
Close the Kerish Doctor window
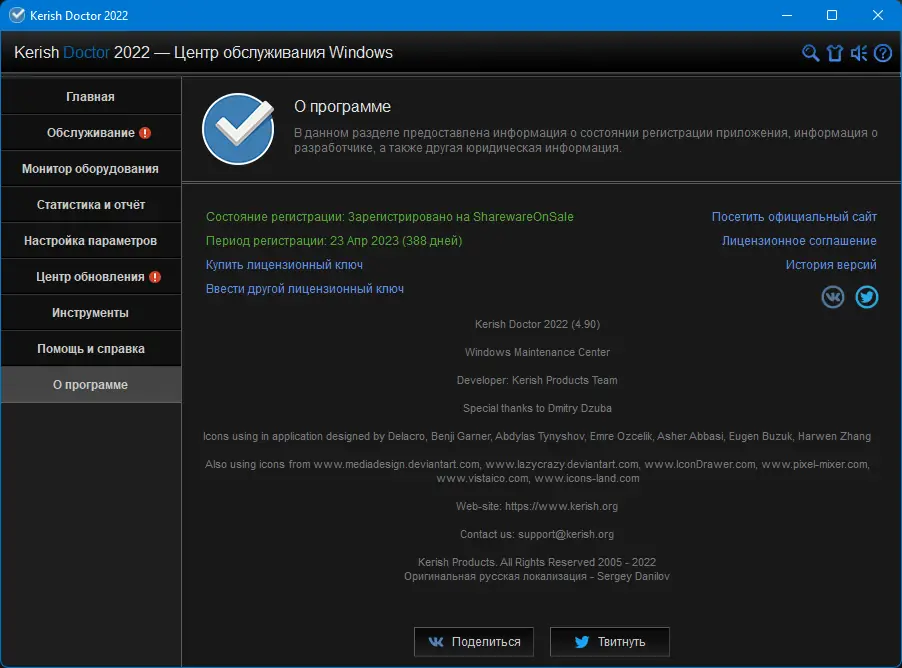pyautogui.click(x=877, y=16)
